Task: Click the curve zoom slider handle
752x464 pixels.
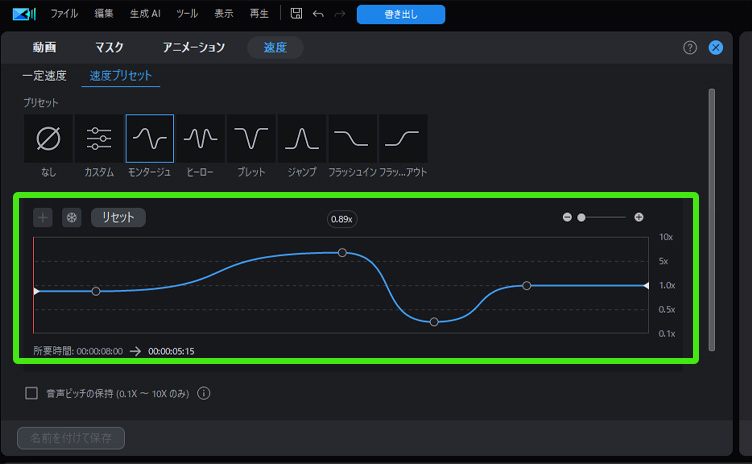Action: coord(581,217)
